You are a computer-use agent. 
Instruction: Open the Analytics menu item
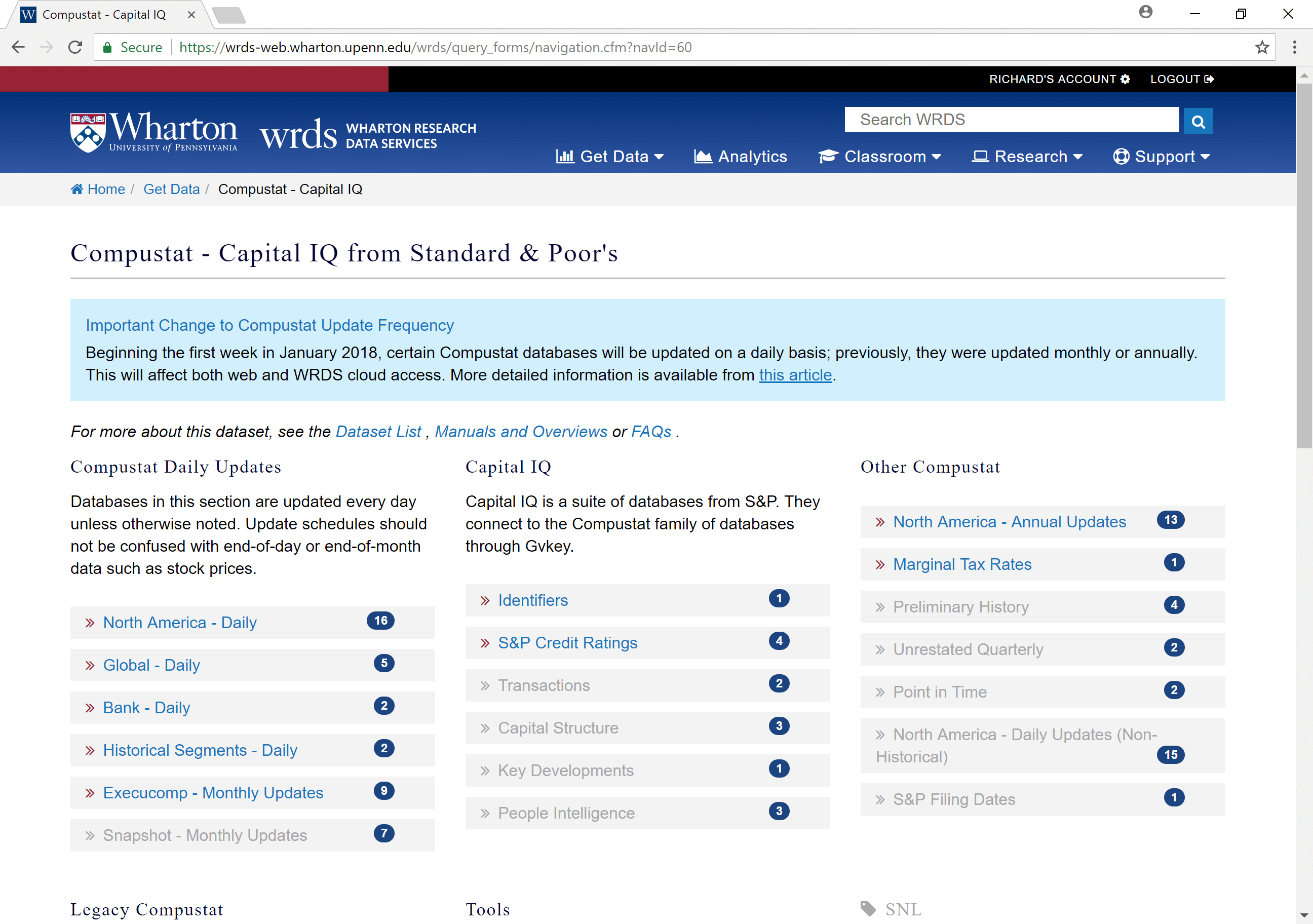click(741, 157)
